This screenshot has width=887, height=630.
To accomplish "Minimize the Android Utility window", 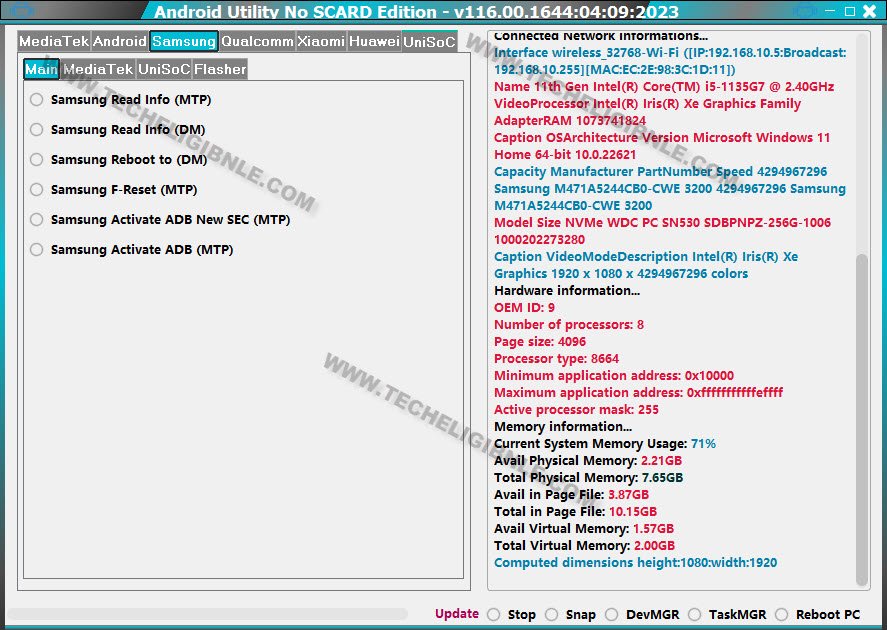I will (x=830, y=11).
